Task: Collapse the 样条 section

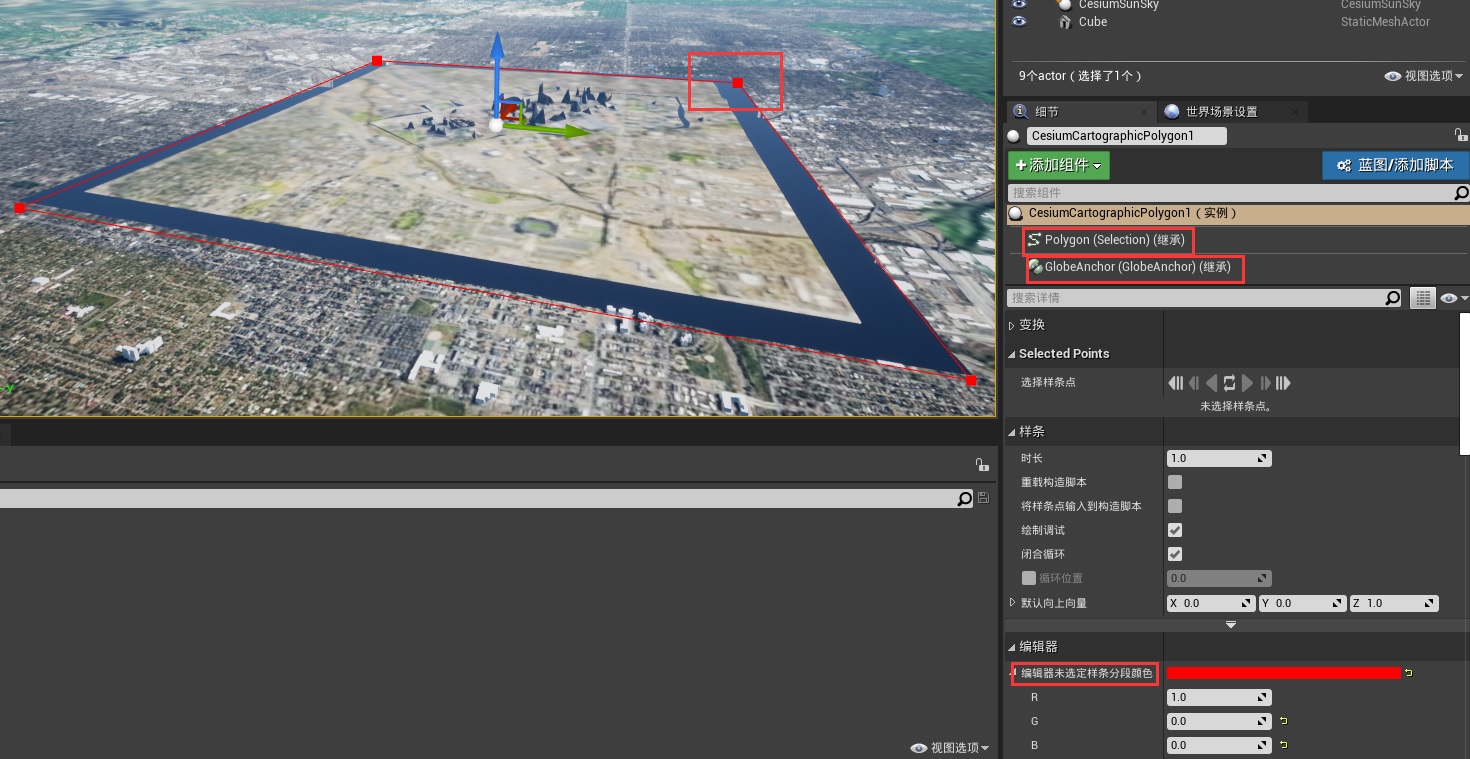Action: pos(1012,432)
